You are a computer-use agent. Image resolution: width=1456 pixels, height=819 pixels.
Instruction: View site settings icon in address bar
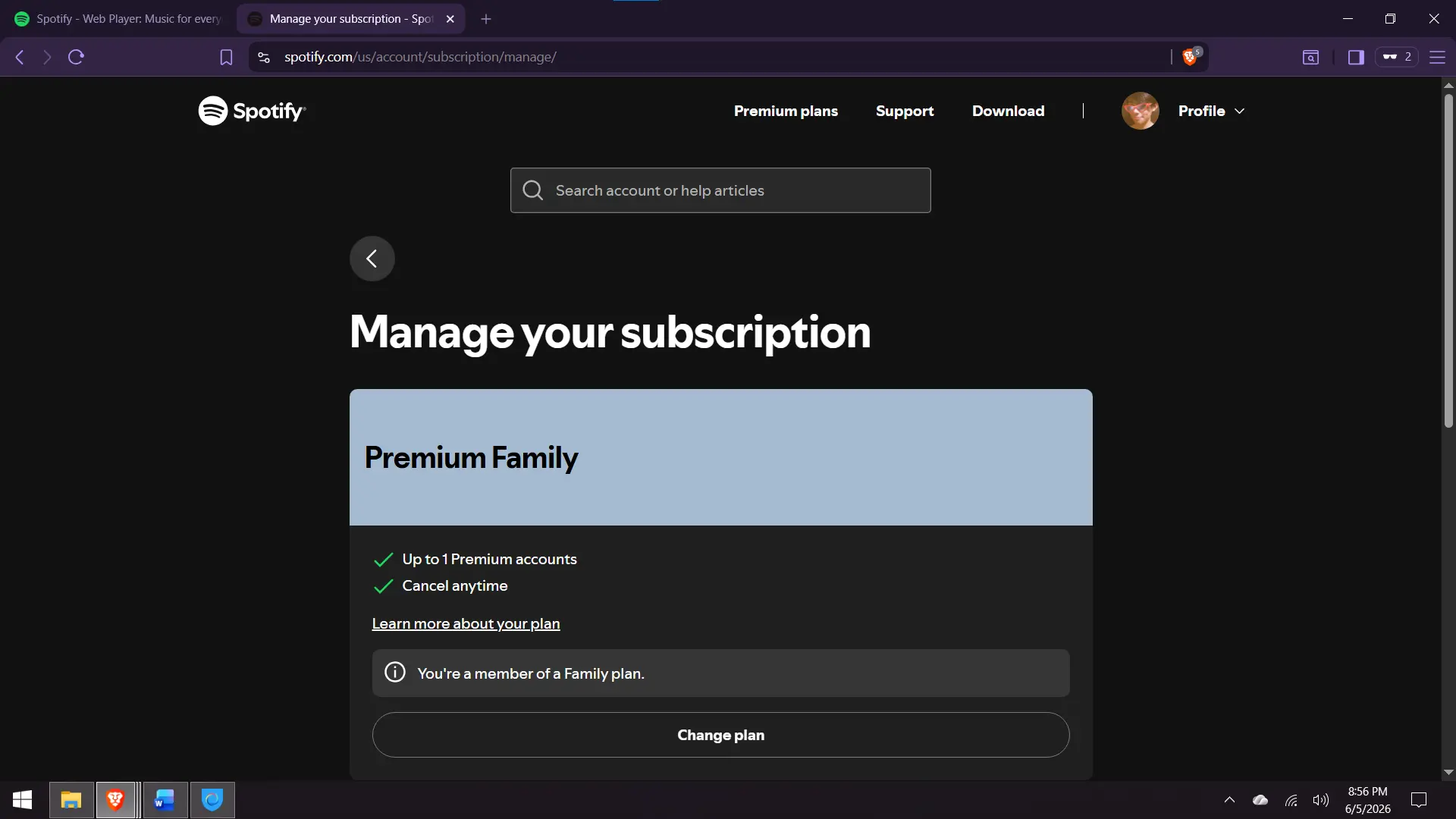[x=264, y=57]
